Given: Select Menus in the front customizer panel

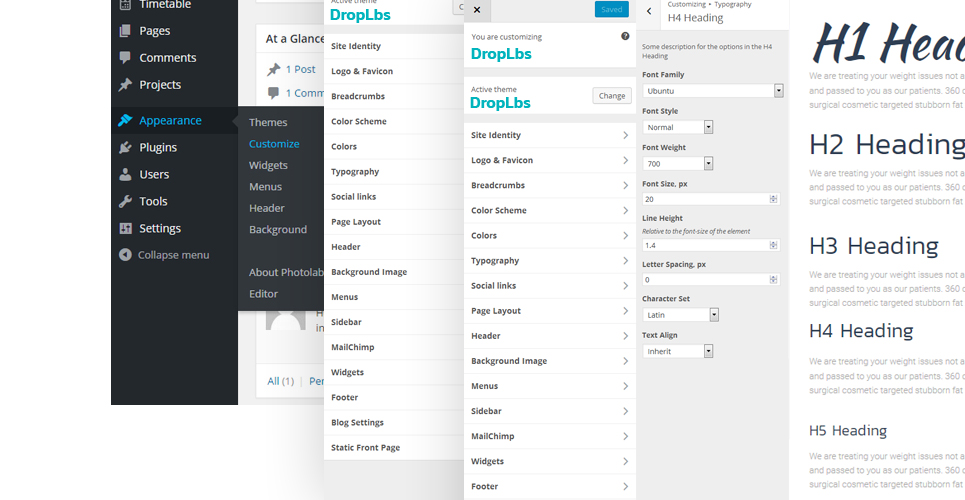Looking at the screenshot, I should point(550,386).
